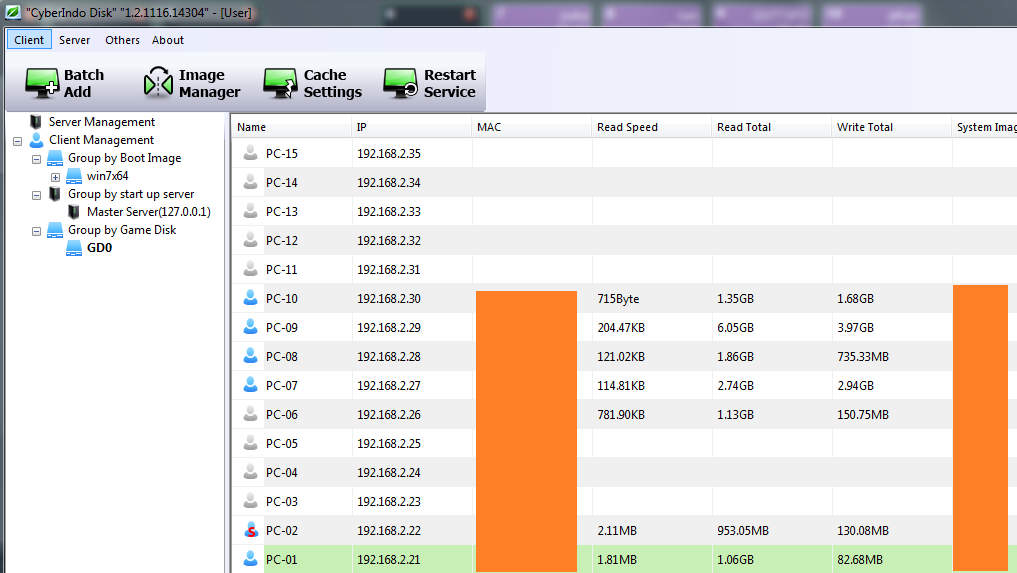
Task: Click the gray user icon of PC-06
Action: pyautogui.click(x=250, y=414)
